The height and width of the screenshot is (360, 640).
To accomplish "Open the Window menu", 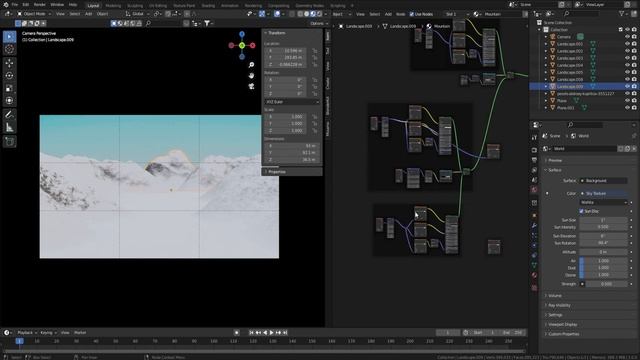I will [x=57, y=4].
